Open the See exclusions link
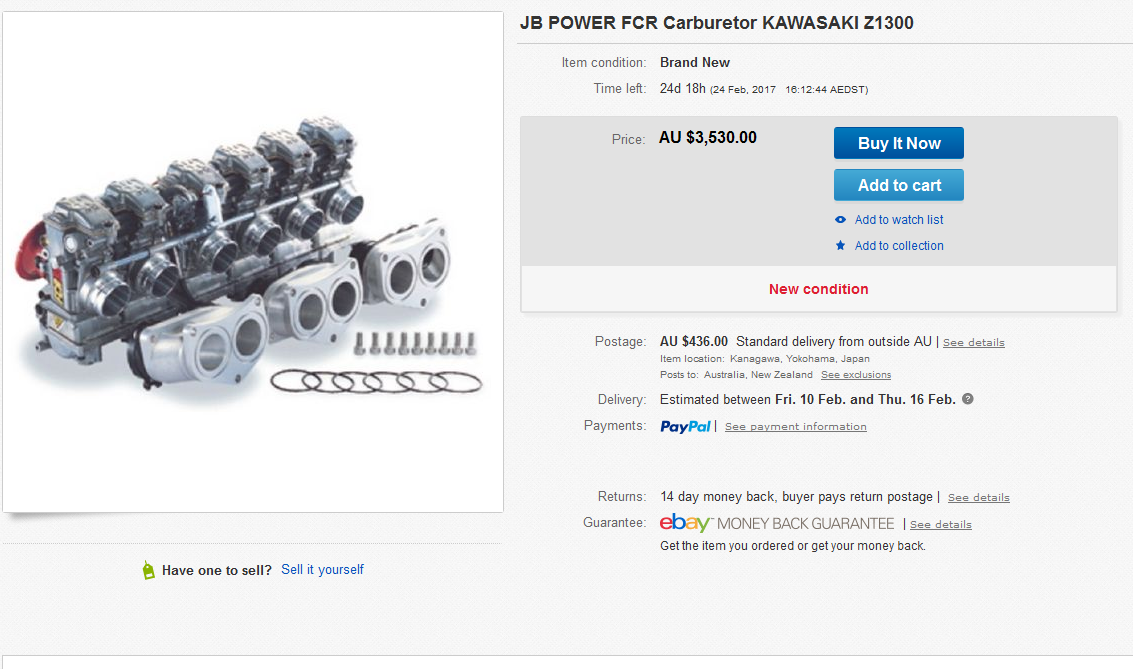The image size is (1133, 669). (855, 375)
